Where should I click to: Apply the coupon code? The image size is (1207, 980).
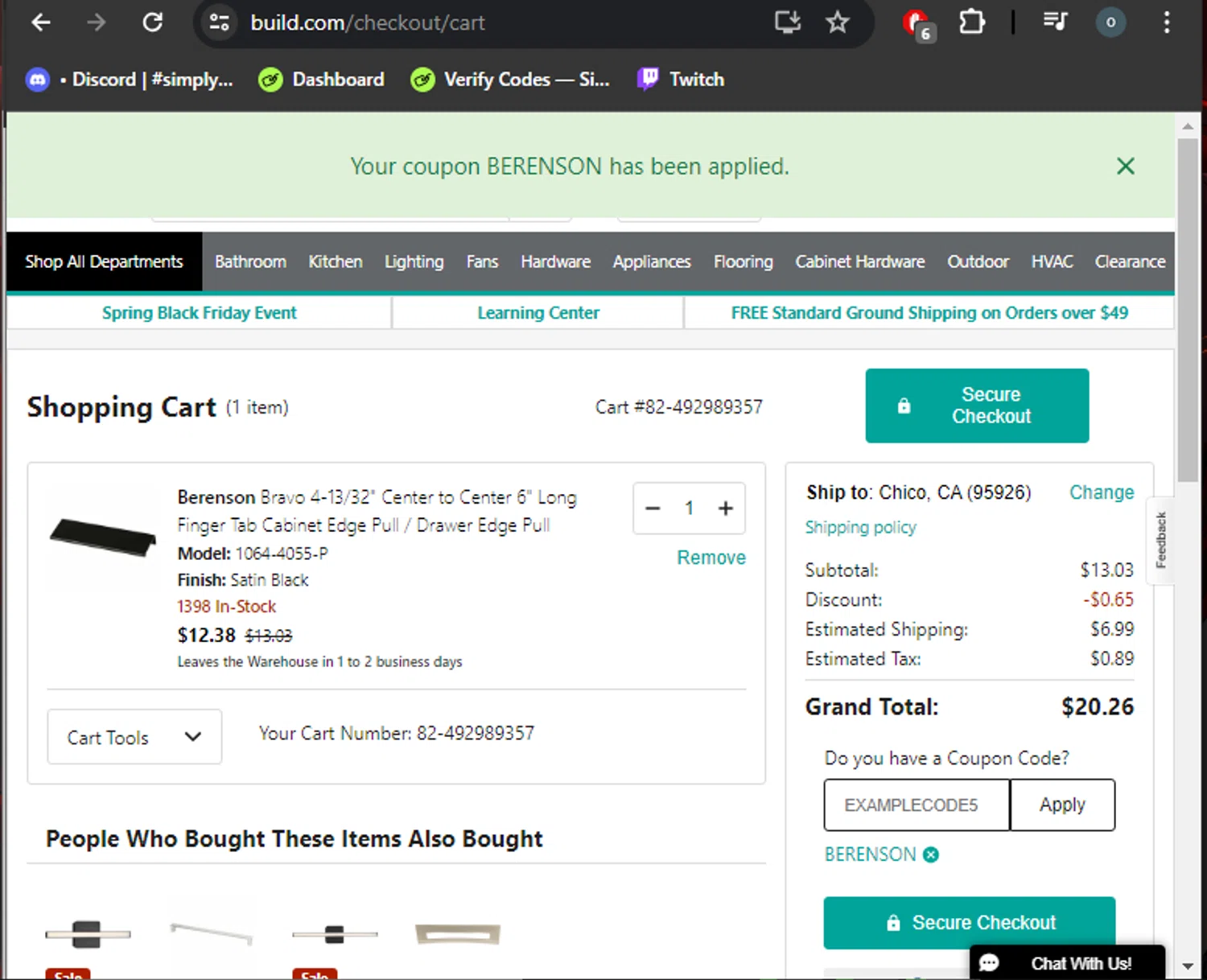point(1062,805)
